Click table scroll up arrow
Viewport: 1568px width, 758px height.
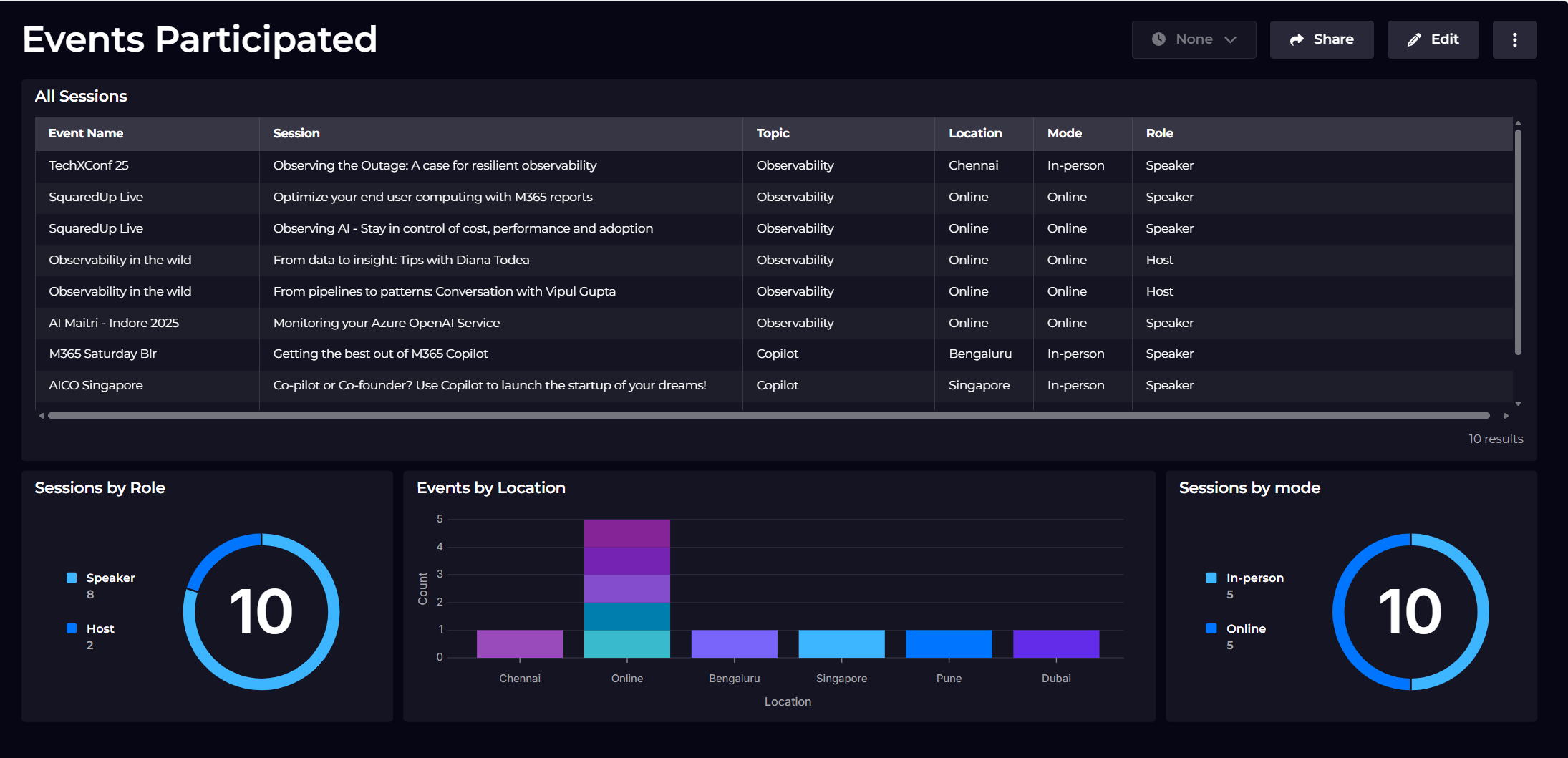click(1518, 123)
